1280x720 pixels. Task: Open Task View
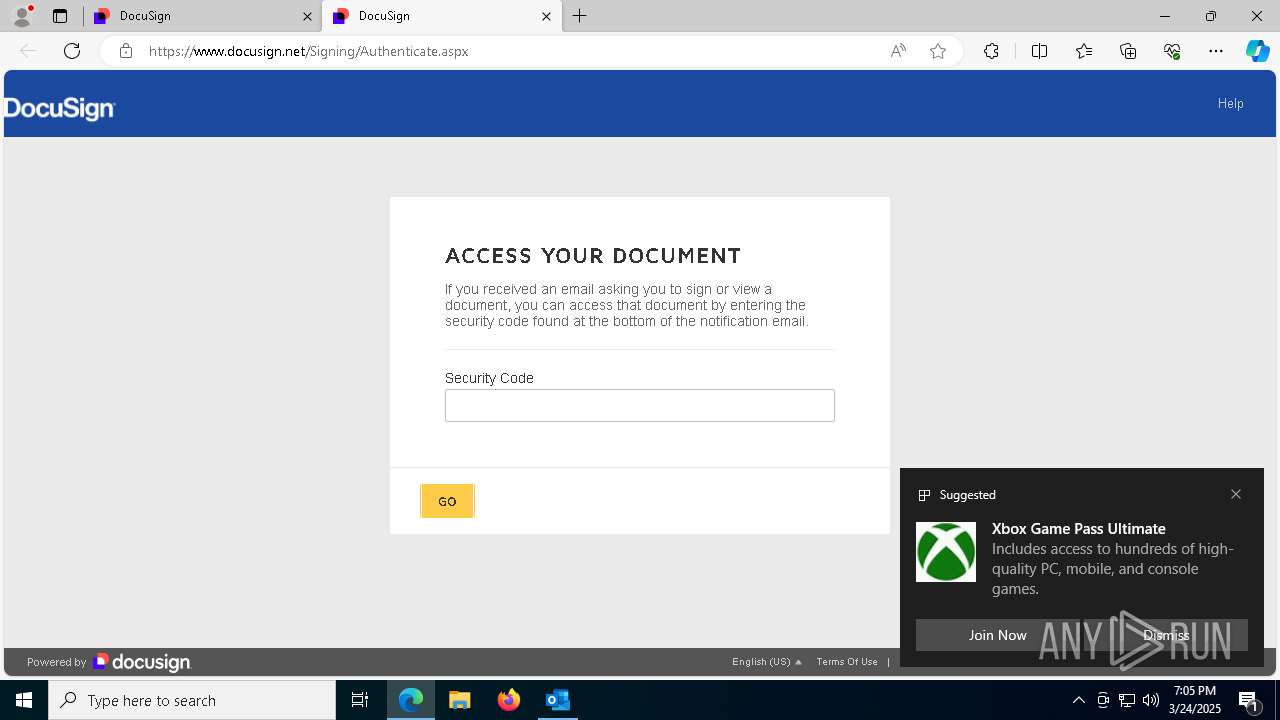(360, 700)
